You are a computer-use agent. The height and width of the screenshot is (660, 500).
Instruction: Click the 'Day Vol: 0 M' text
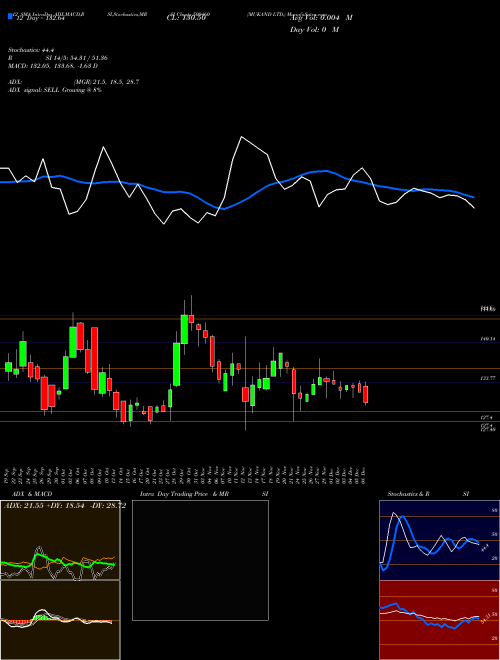[314, 30]
